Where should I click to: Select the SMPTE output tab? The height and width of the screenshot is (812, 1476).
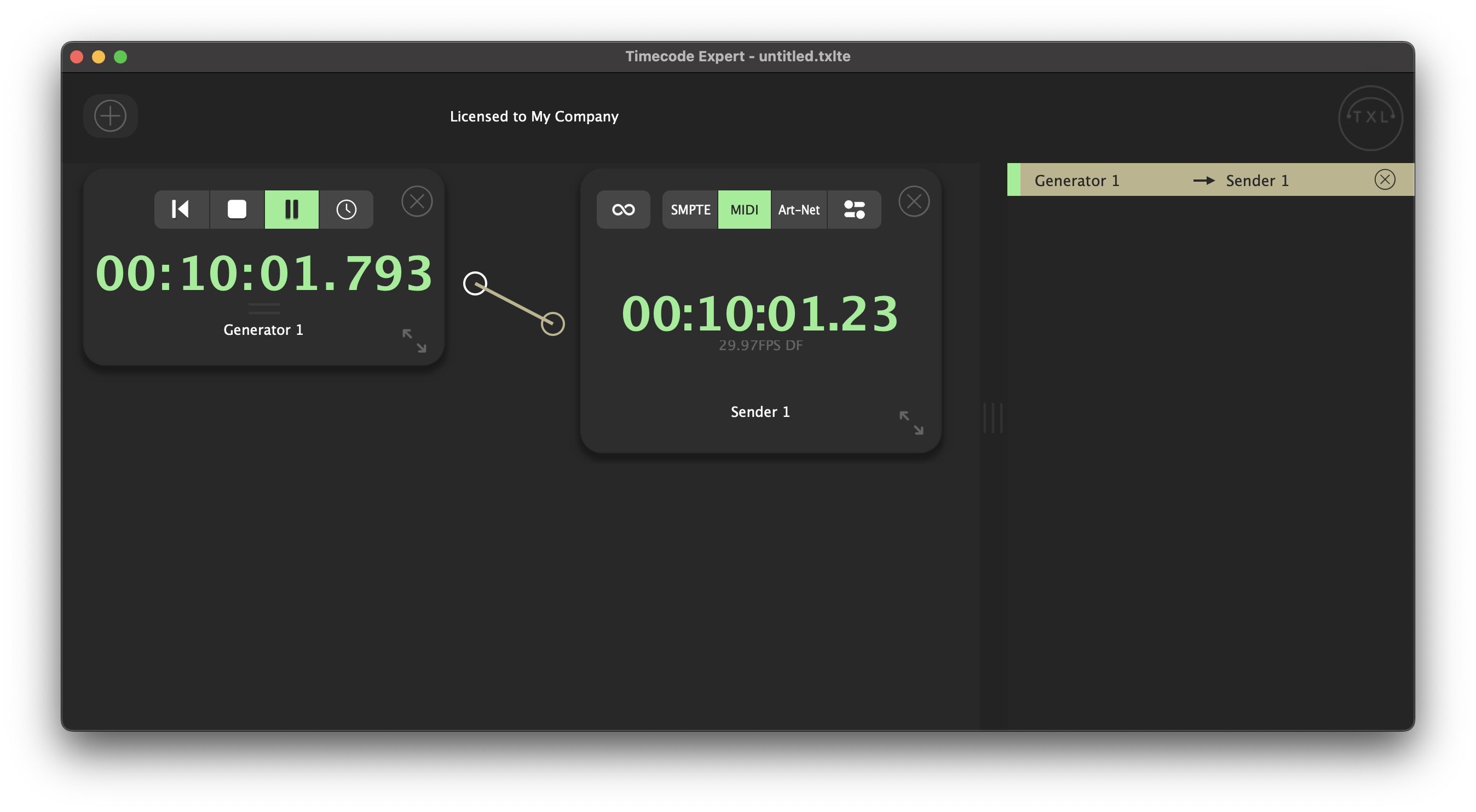click(x=690, y=210)
